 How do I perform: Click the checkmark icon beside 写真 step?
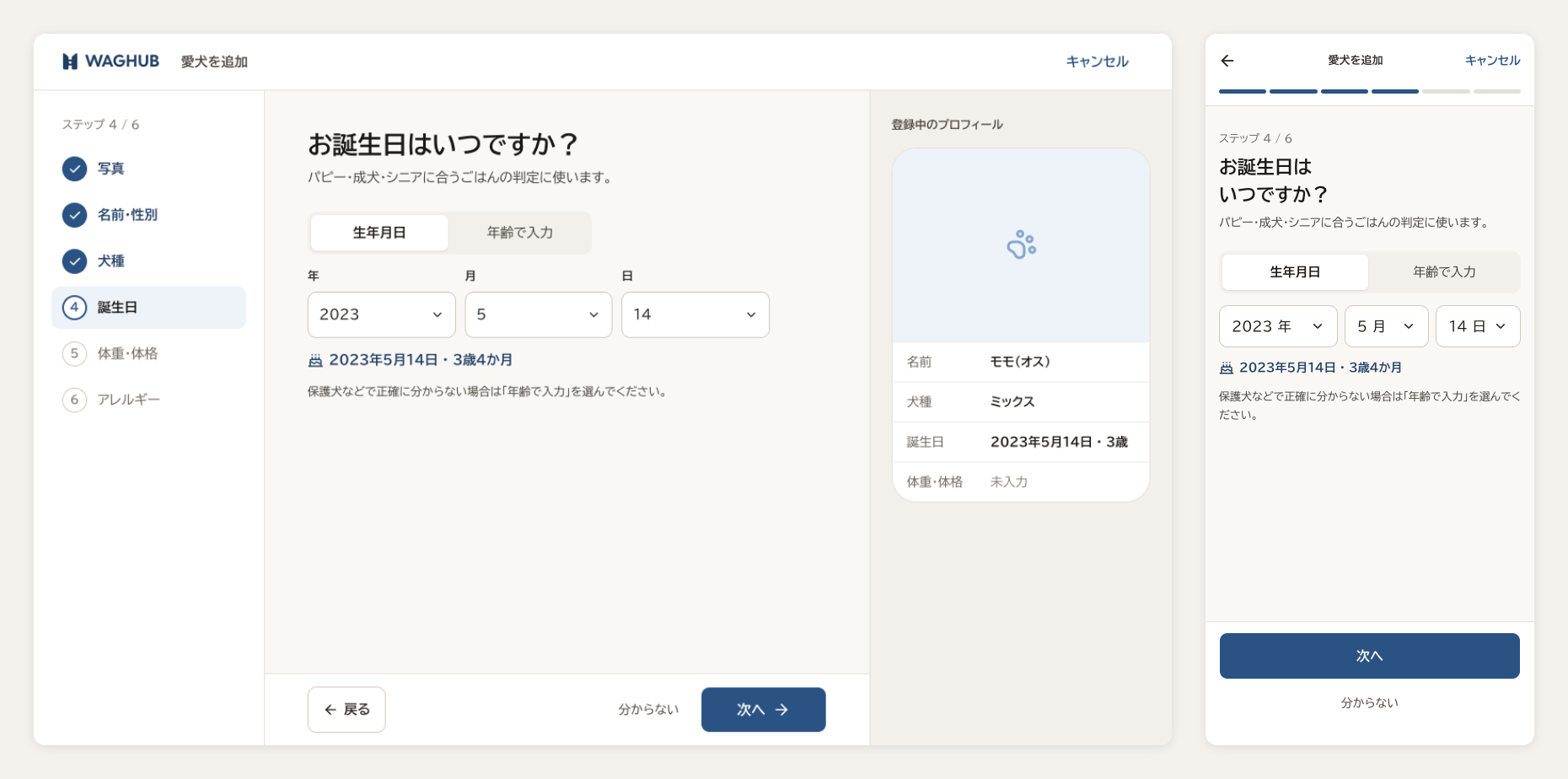coord(74,169)
